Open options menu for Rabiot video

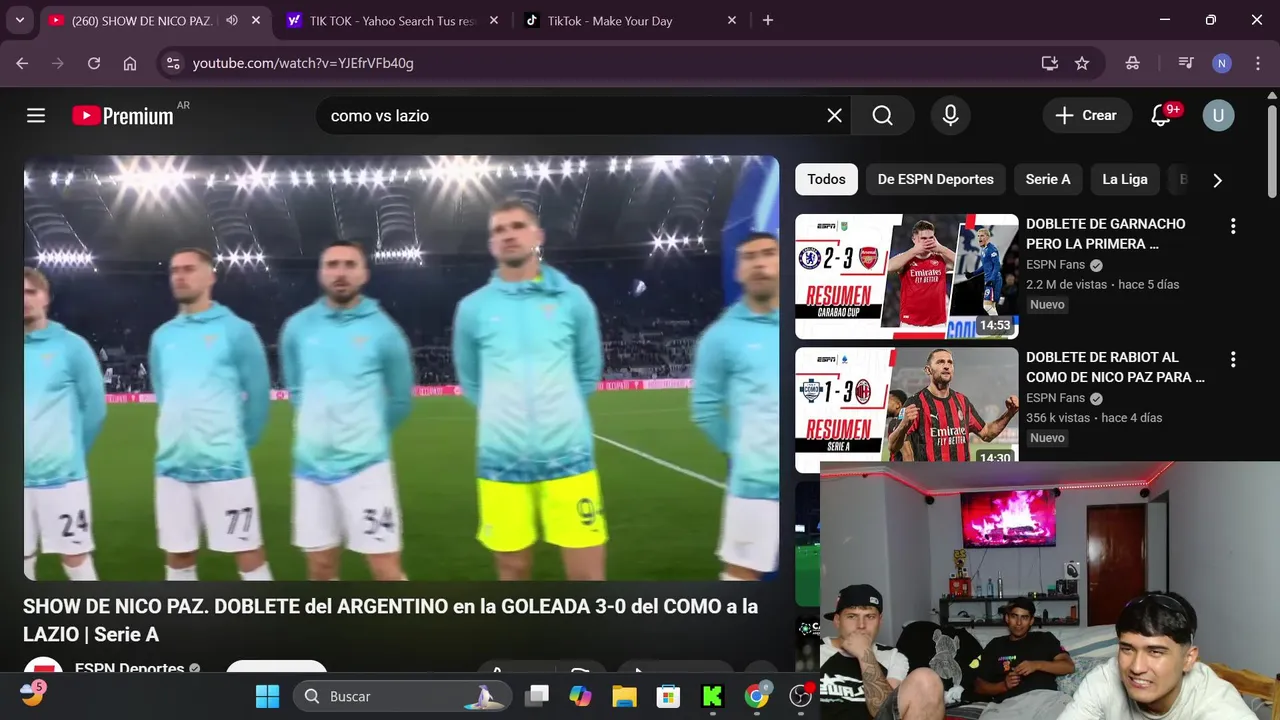tap(1233, 359)
